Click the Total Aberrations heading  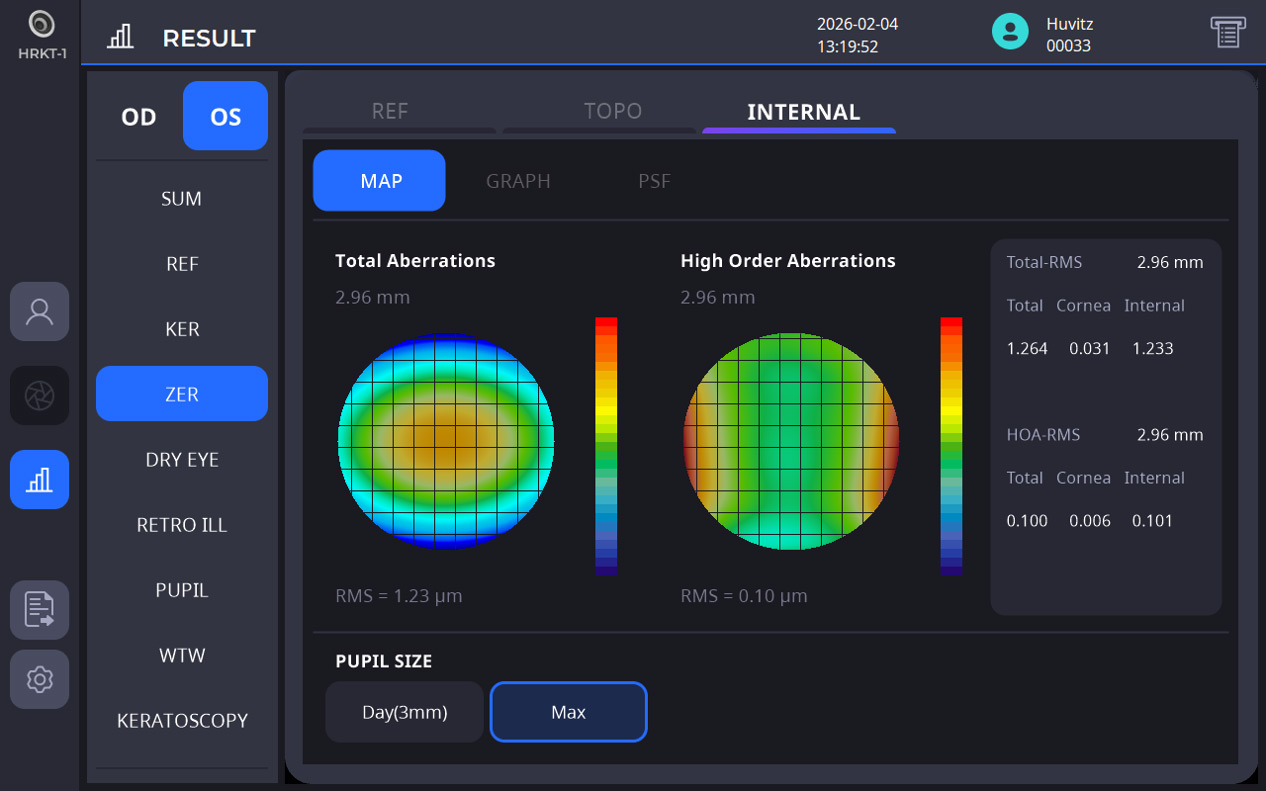coord(415,261)
